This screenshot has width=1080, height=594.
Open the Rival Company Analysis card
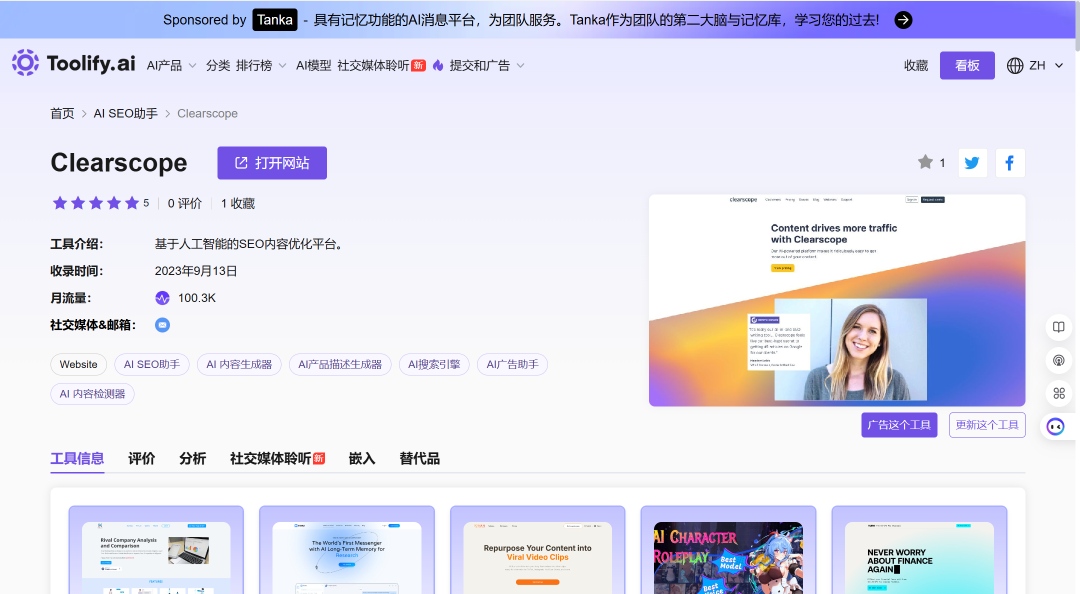156,550
